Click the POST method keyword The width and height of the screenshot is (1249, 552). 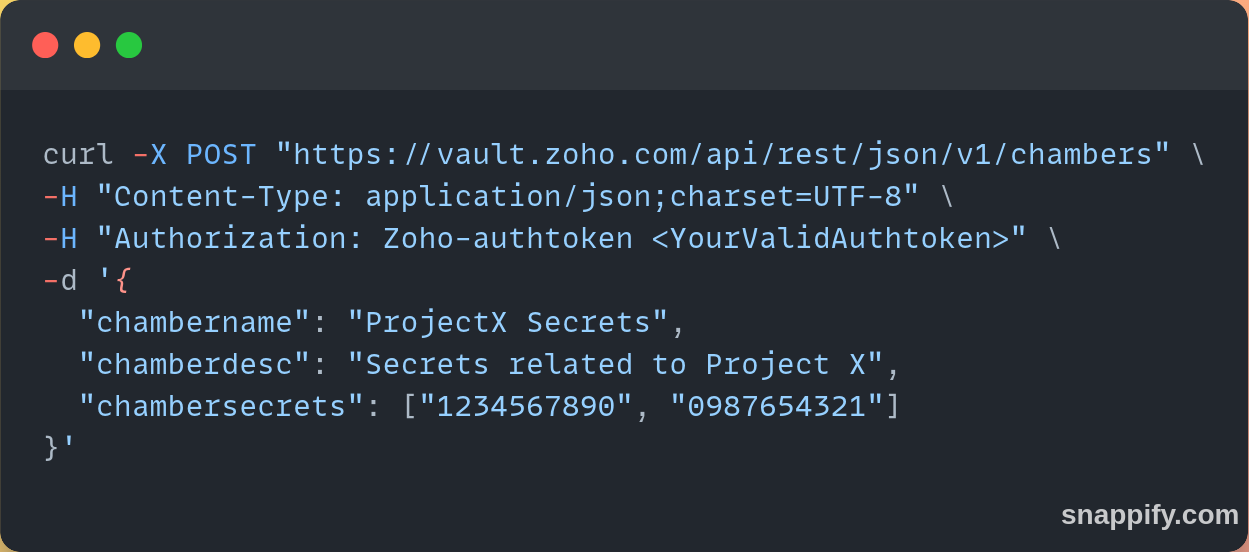point(221,155)
